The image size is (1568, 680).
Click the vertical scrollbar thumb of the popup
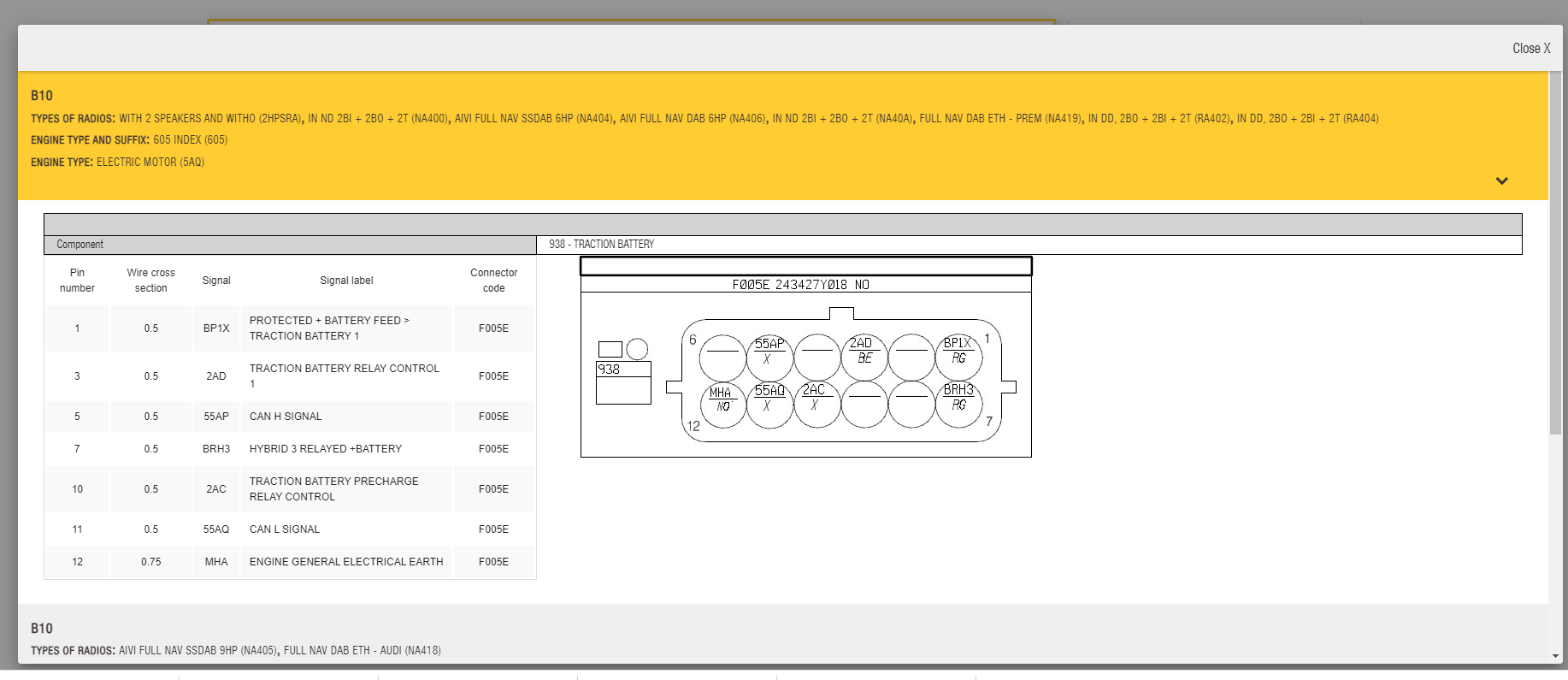click(1555, 257)
